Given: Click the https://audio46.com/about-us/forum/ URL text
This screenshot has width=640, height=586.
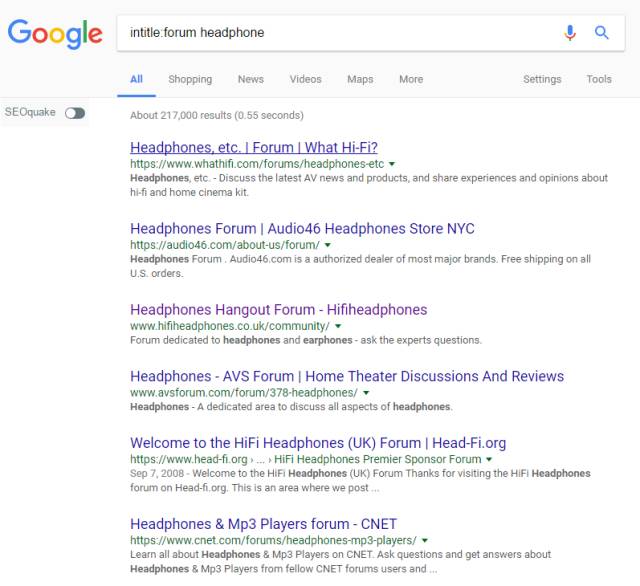Looking at the screenshot, I should point(224,245).
